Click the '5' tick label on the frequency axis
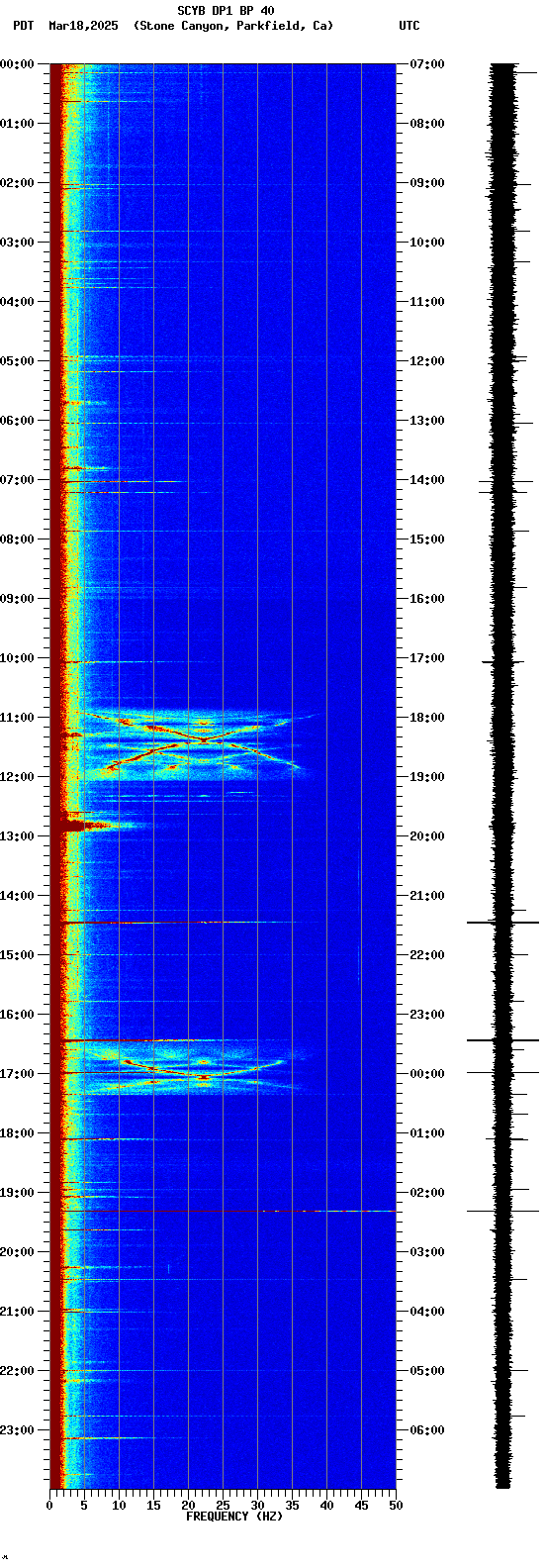 (84, 1506)
